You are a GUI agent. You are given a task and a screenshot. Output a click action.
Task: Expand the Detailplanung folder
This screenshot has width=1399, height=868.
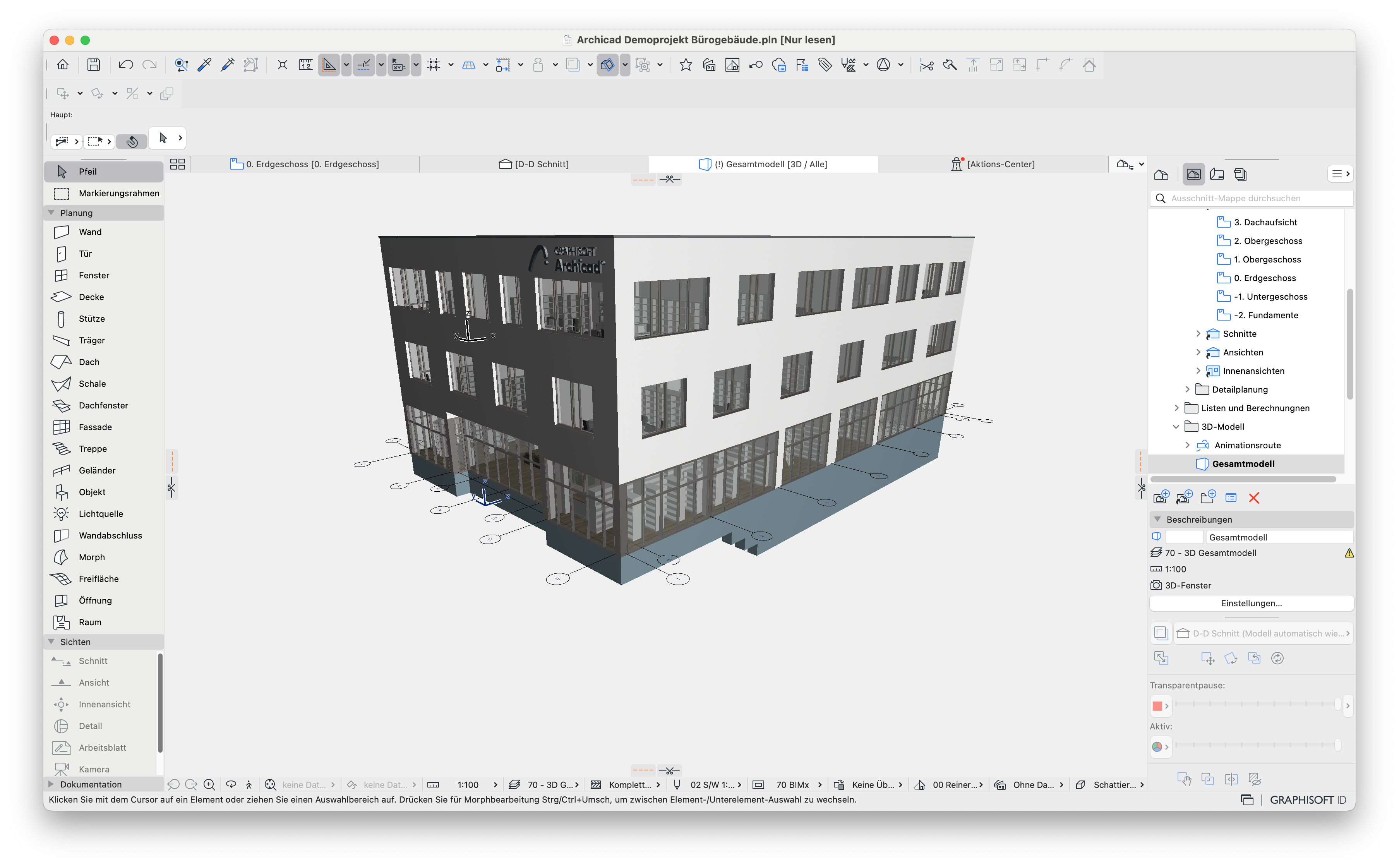(1187, 389)
